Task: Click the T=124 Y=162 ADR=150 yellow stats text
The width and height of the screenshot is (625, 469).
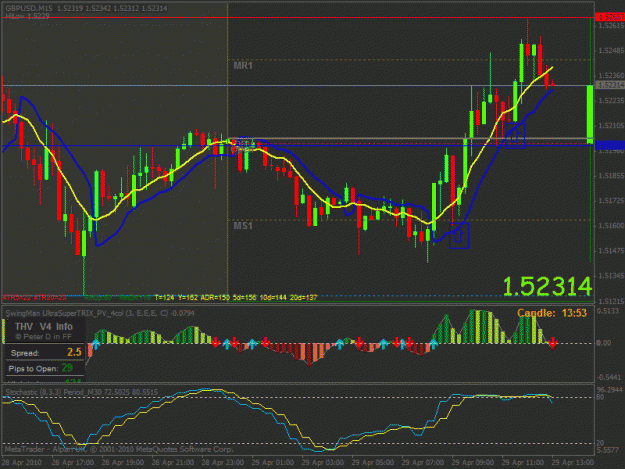Action: pos(236,297)
